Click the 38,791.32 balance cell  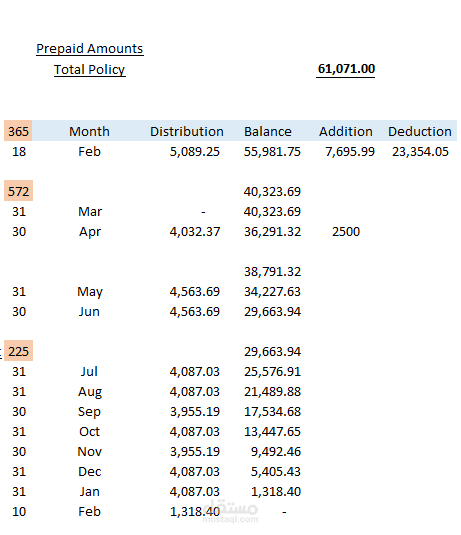(x=272, y=272)
